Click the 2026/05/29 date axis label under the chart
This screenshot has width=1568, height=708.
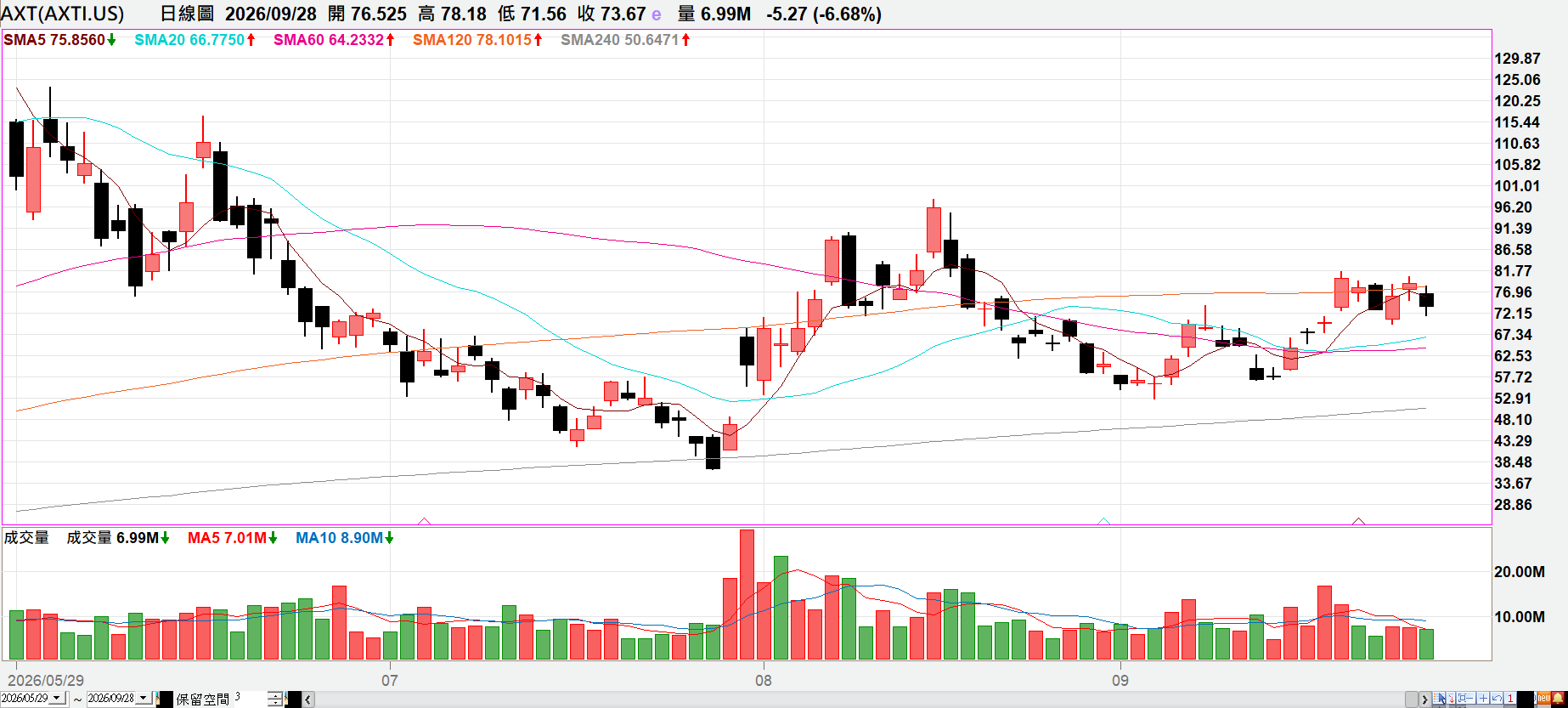[46, 681]
